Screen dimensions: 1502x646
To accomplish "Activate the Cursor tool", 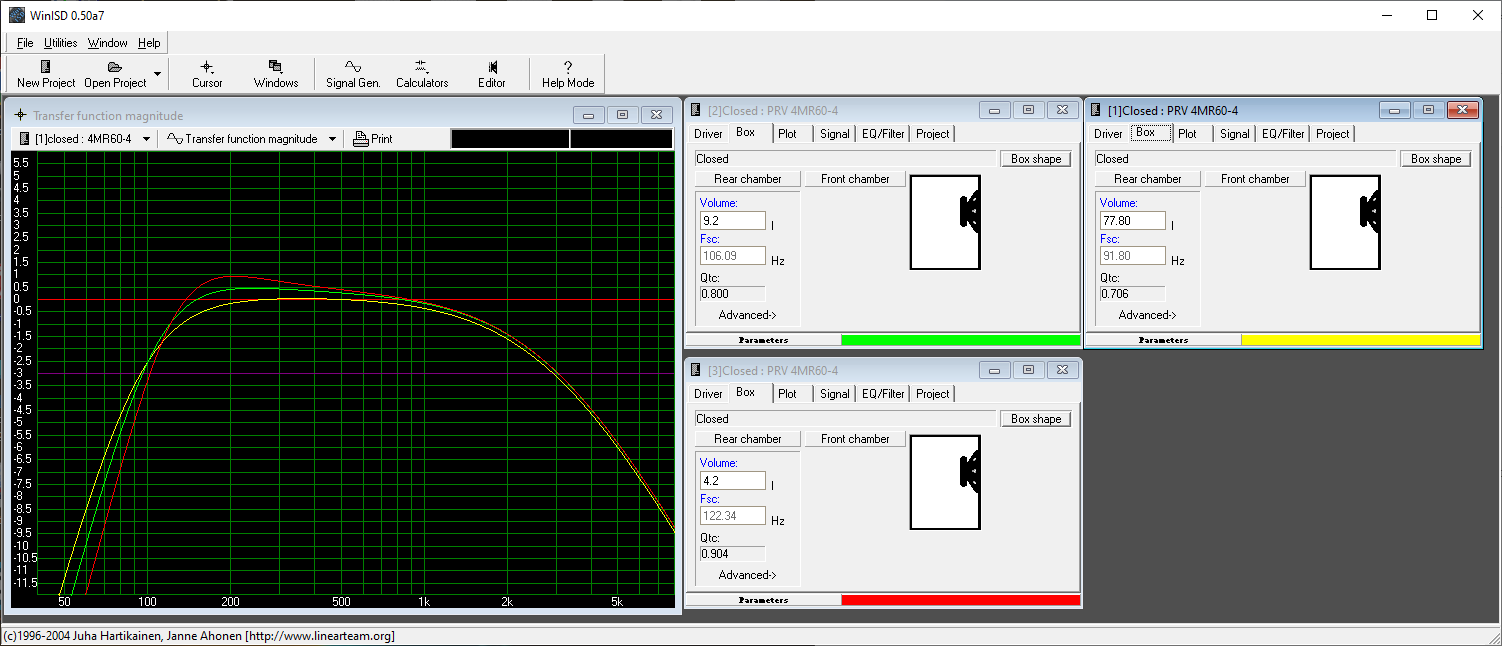I will point(207,74).
